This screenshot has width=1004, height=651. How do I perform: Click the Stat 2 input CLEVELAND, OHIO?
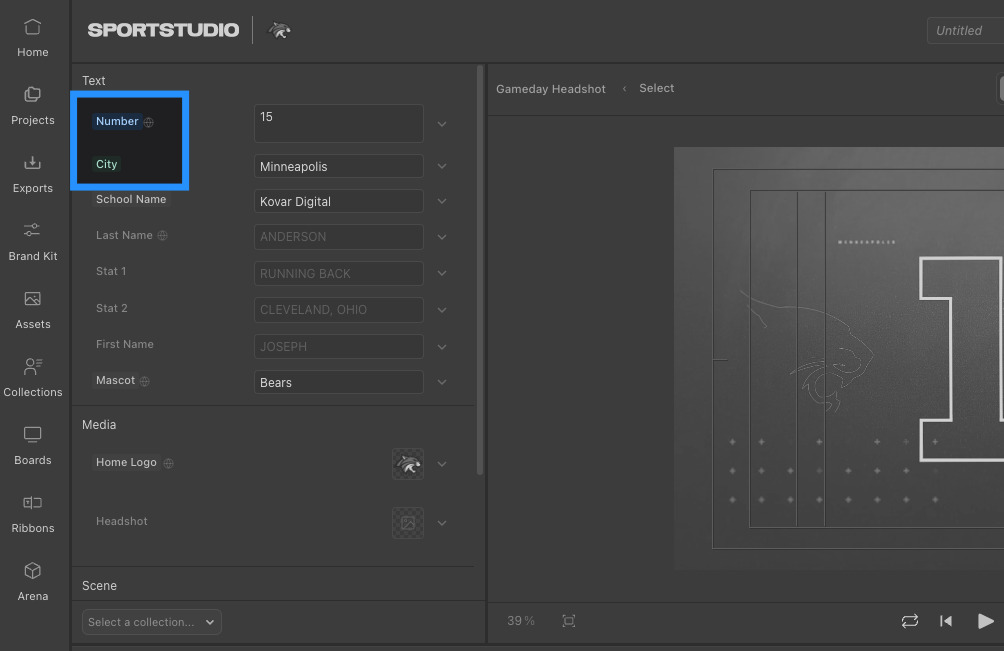pos(339,310)
